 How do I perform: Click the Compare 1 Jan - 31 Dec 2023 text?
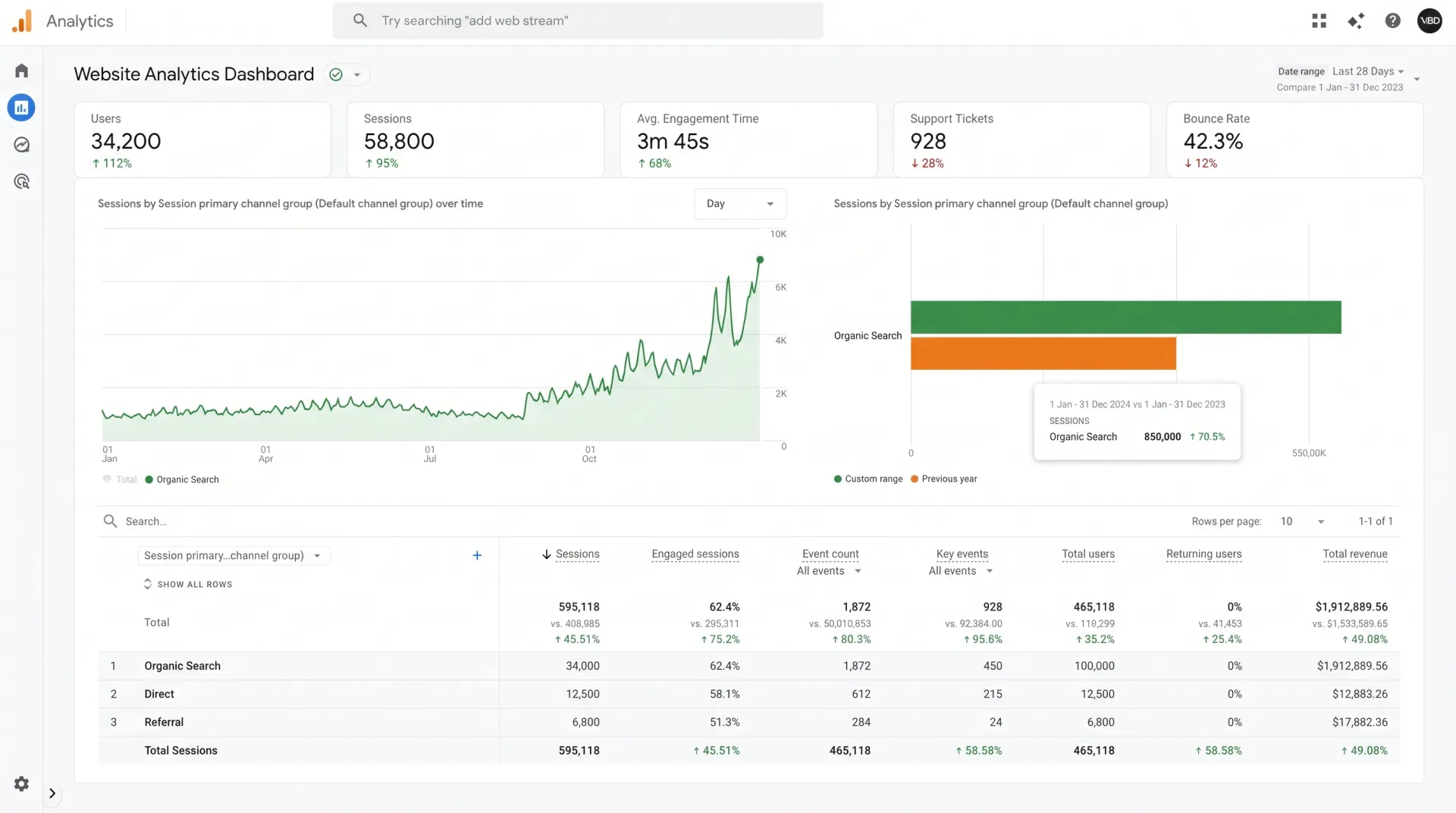tap(1340, 87)
